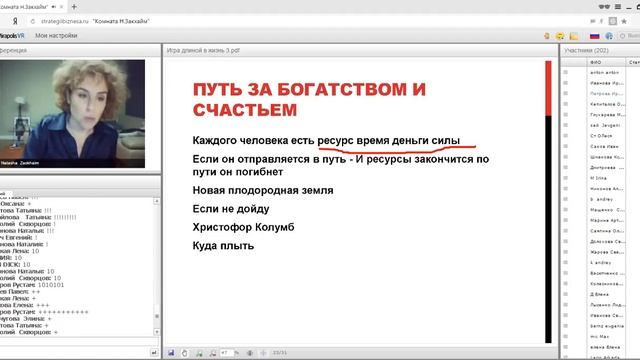Click the MirapolisVR logo
640x360 pixels.
click(12, 36)
